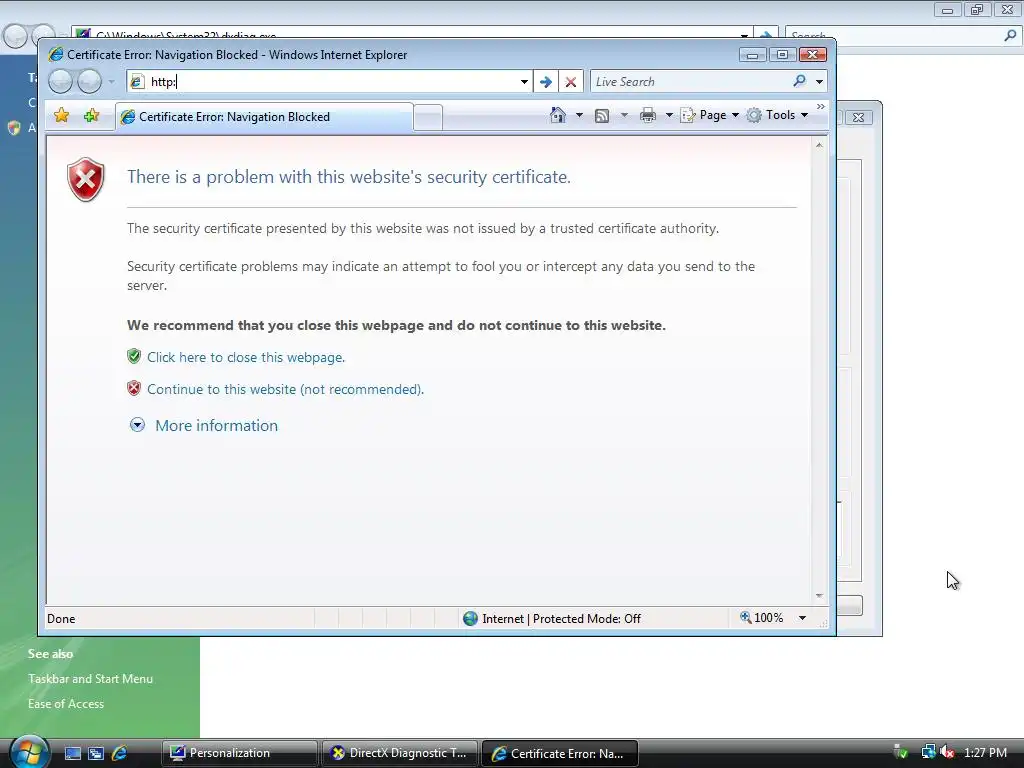Switch to DirectX Diagnostic Tool taskbar button
The height and width of the screenshot is (768, 1024).
[x=400, y=754]
